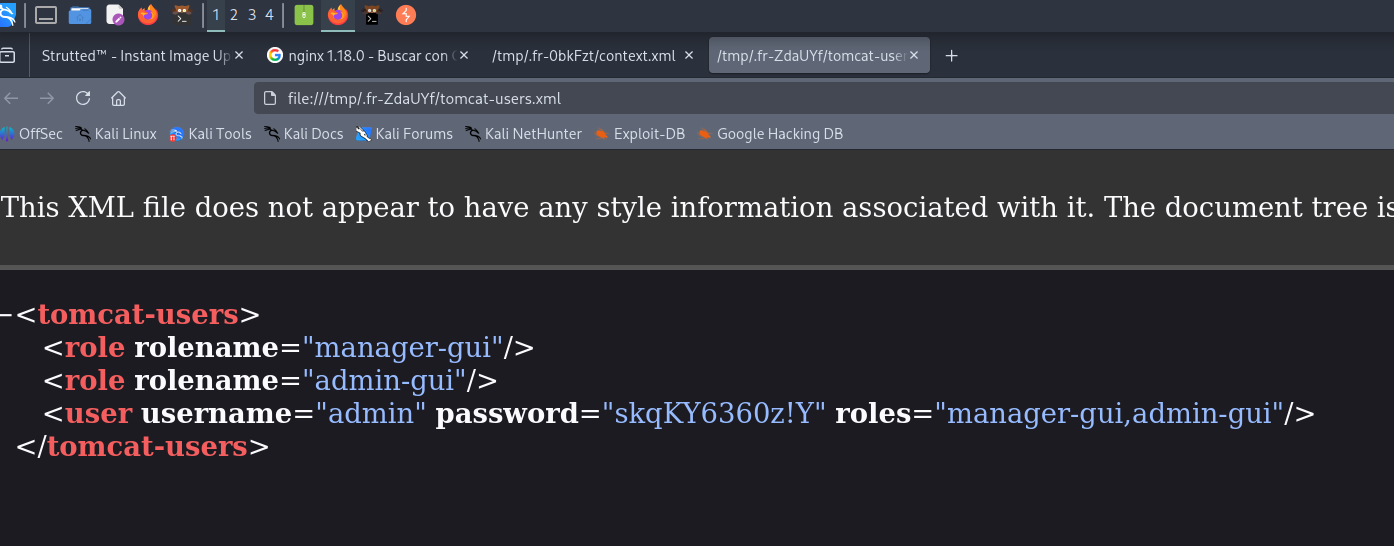This screenshot has height=546, width=1394.
Task: Switch to workspace 4
Action: [x=269, y=15]
